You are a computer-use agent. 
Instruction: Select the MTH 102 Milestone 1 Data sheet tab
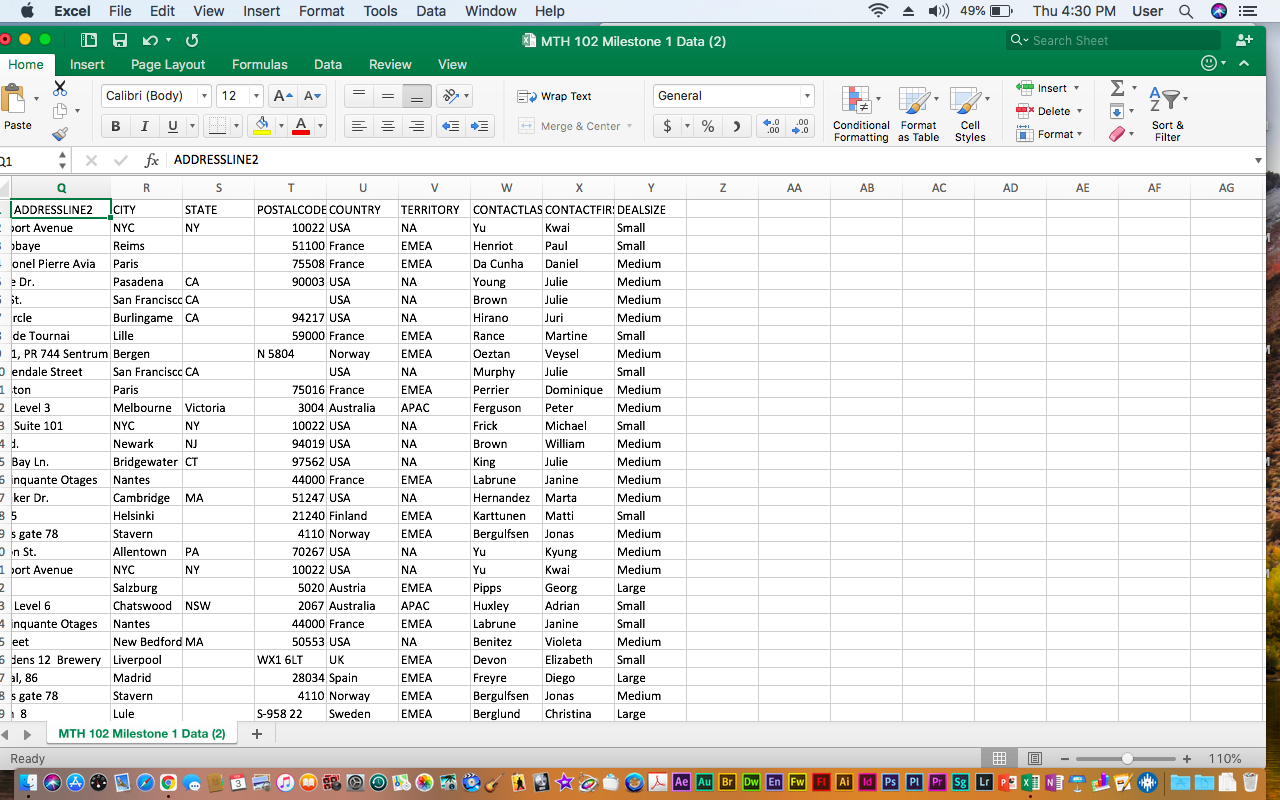coord(142,734)
